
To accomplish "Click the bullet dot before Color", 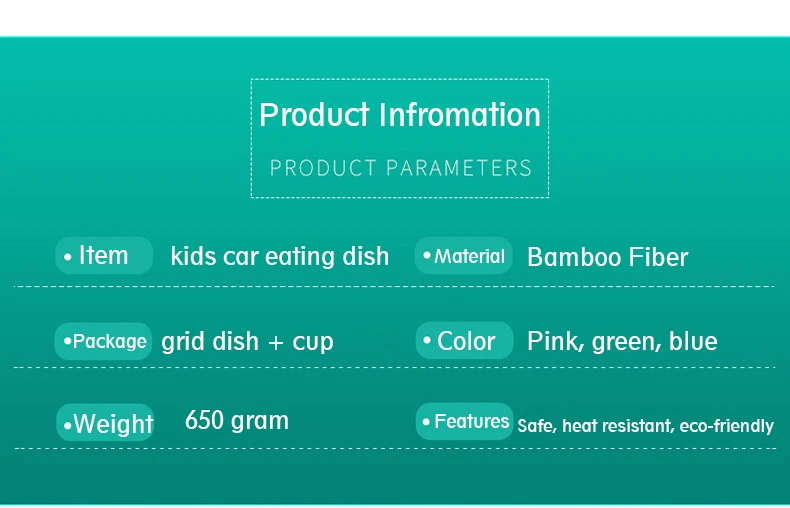I will pos(427,341).
